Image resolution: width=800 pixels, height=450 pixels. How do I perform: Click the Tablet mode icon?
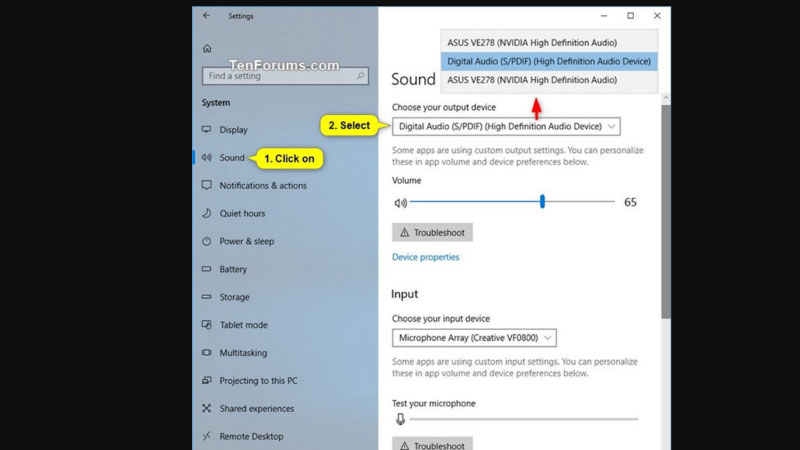(x=207, y=324)
